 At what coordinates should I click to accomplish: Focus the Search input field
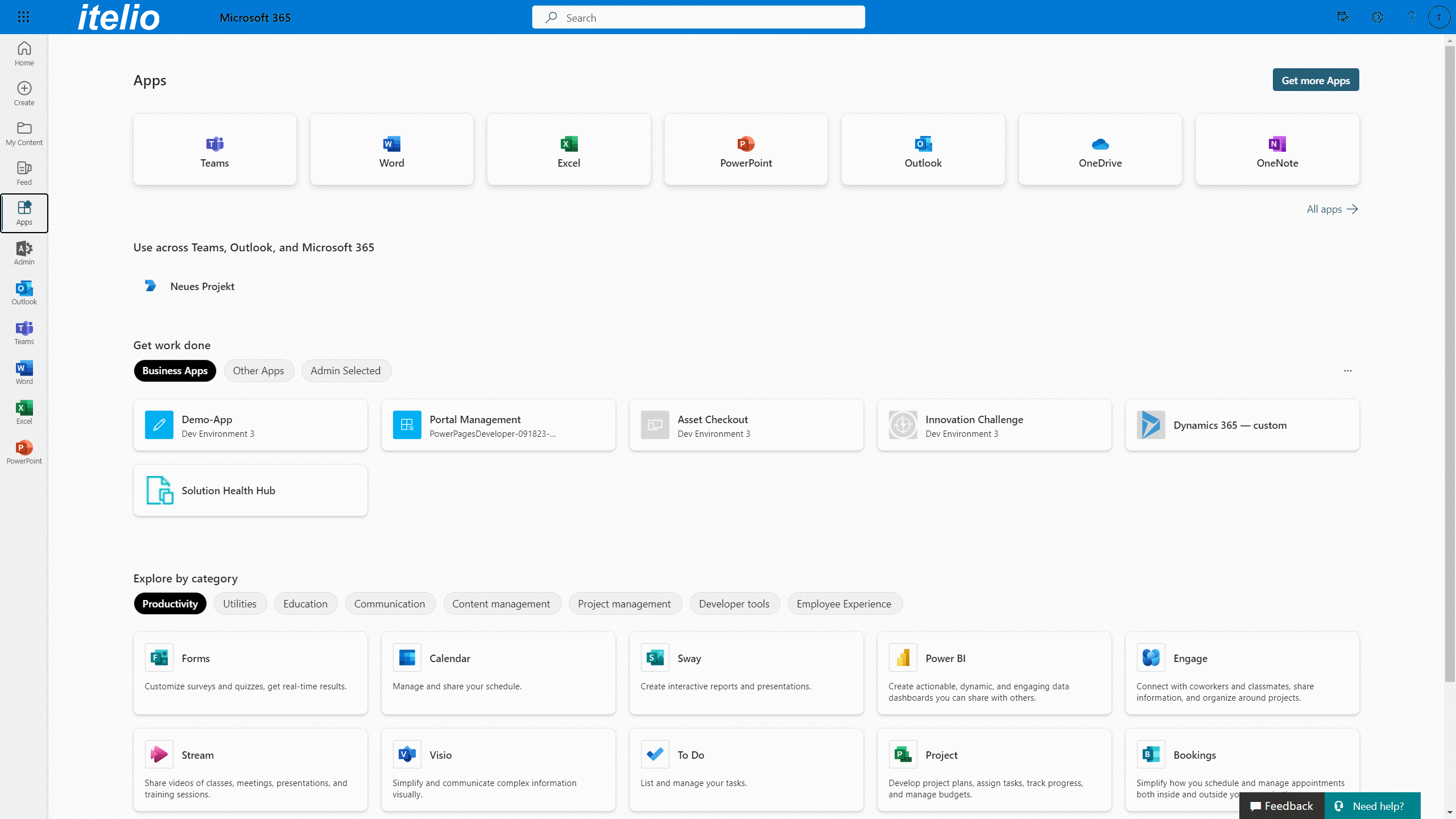[698, 18]
